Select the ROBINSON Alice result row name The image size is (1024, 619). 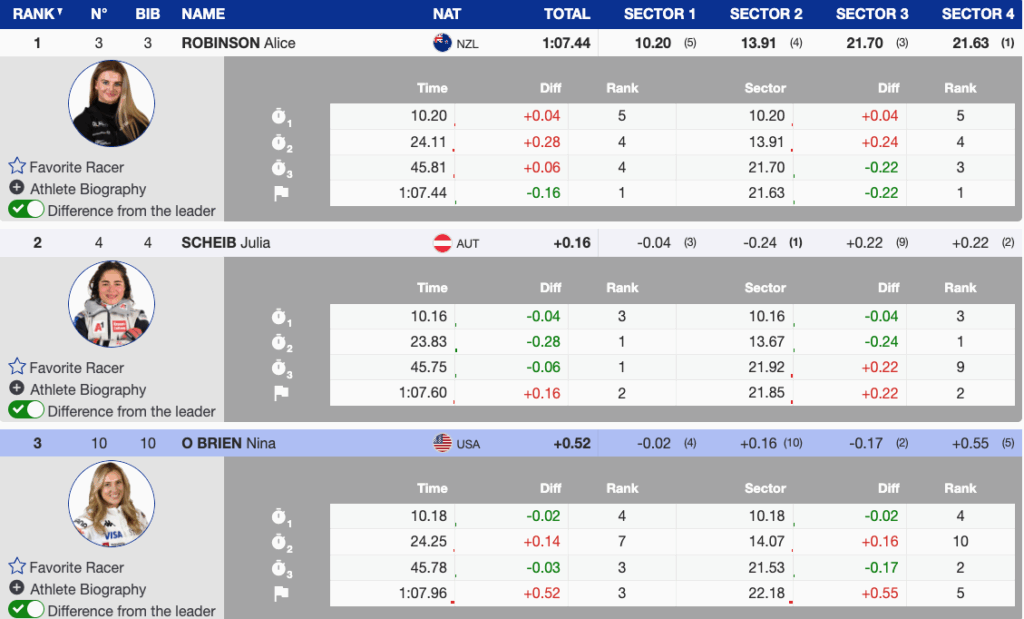click(x=238, y=43)
